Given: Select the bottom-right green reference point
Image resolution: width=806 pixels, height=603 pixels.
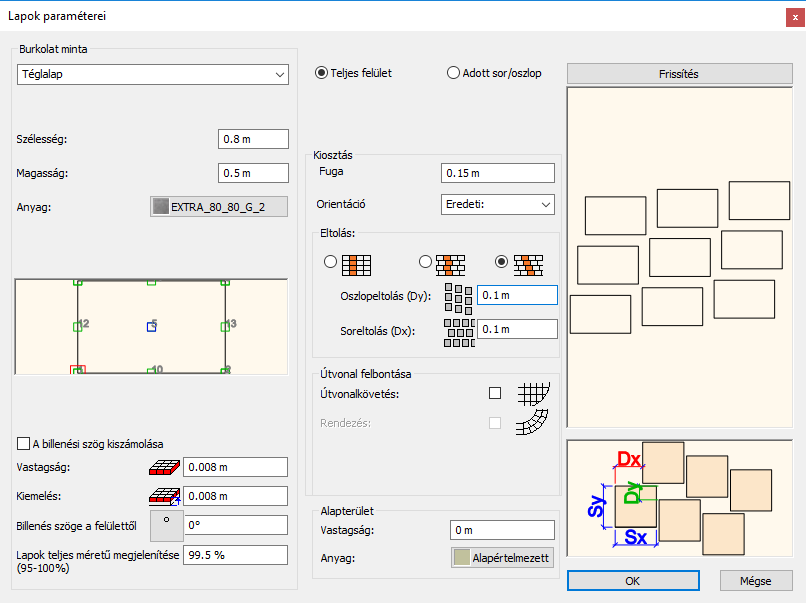Looking at the screenshot, I should 225,370.
